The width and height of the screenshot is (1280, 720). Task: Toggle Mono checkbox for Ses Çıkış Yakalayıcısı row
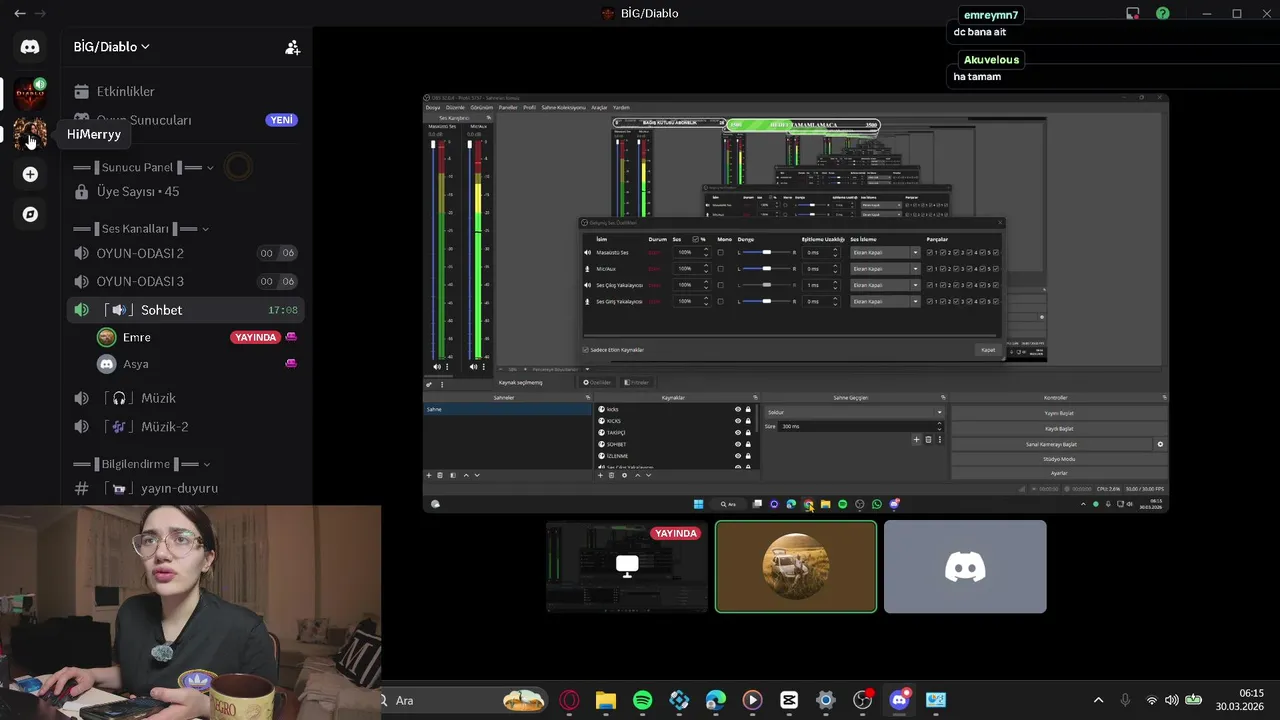pos(721,285)
